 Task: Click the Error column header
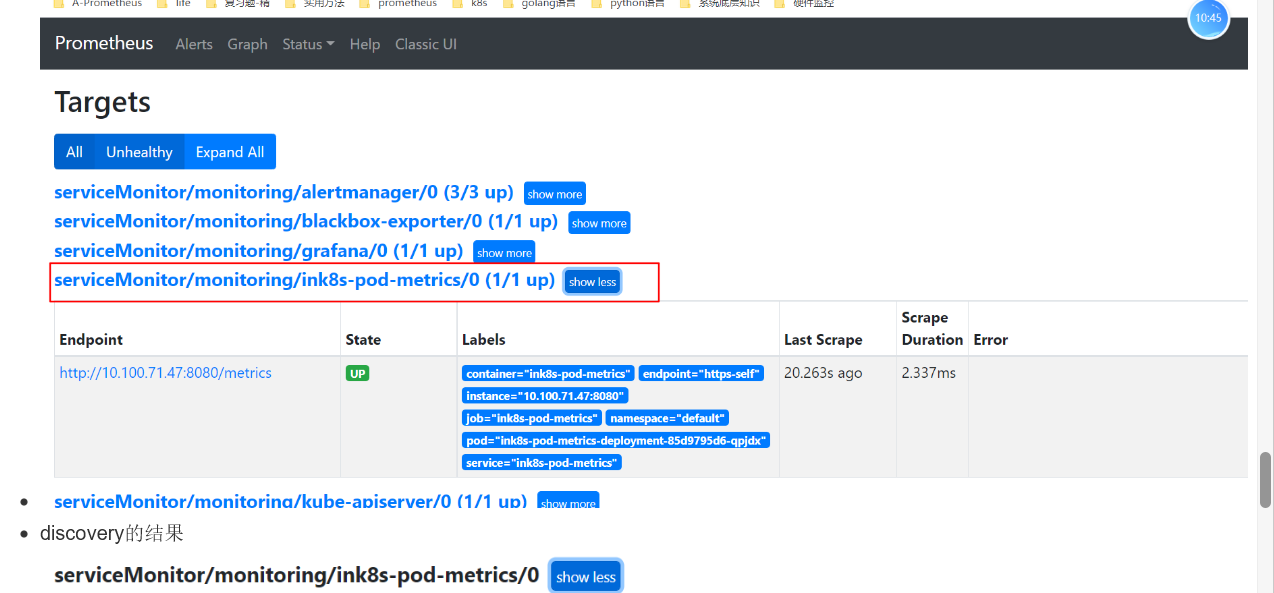pos(991,340)
